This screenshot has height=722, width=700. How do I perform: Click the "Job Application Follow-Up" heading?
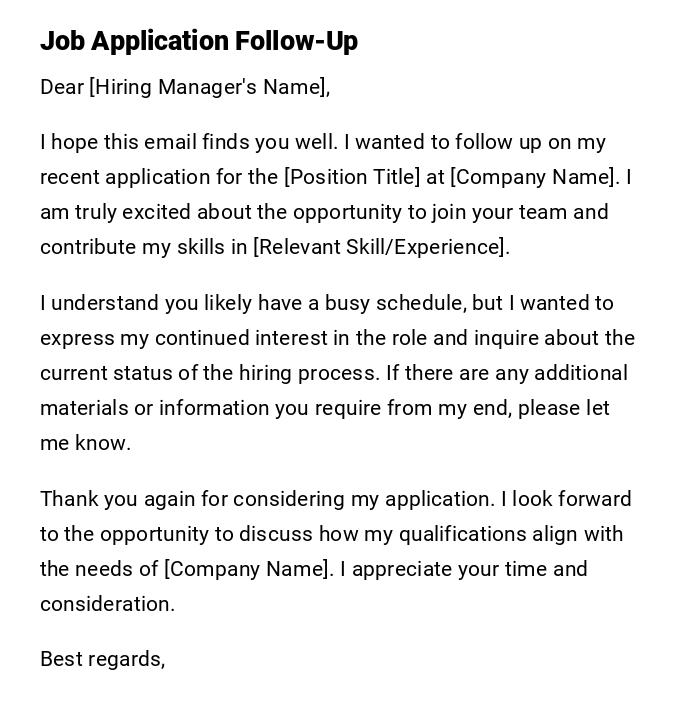(x=199, y=41)
